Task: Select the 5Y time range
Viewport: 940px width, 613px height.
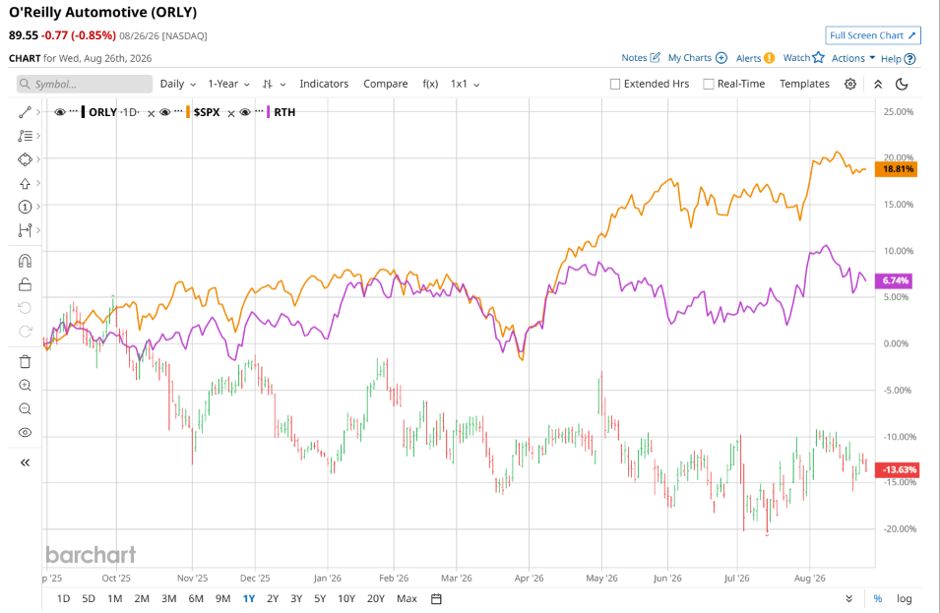Action: pos(320,598)
